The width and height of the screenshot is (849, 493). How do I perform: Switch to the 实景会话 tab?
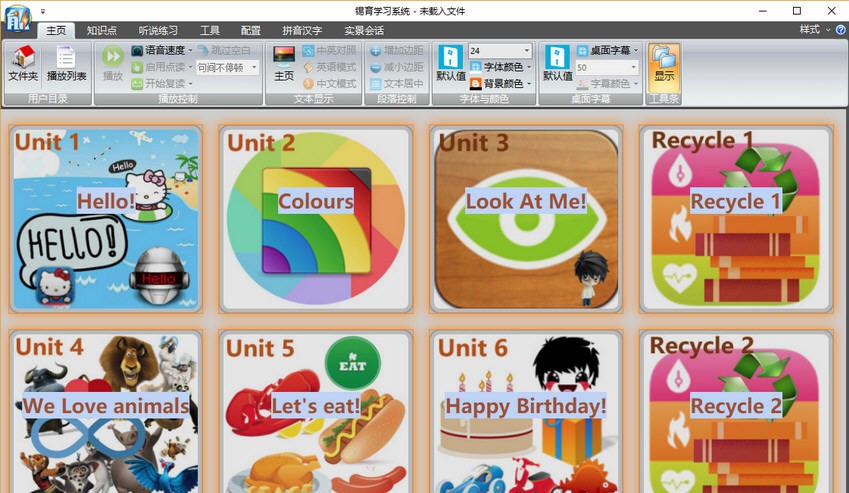pos(364,30)
